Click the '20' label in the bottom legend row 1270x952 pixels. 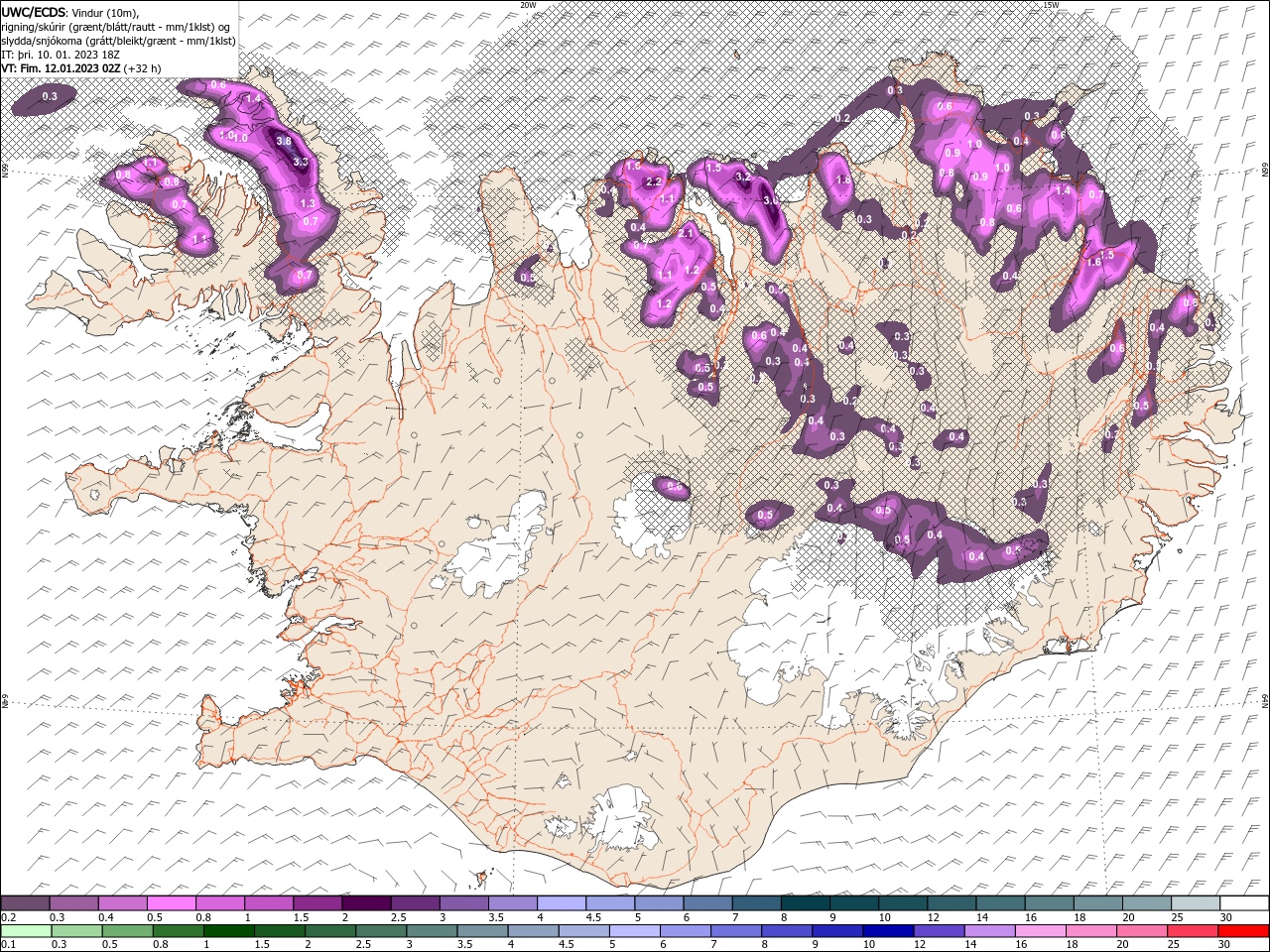[x=1122, y=945]
